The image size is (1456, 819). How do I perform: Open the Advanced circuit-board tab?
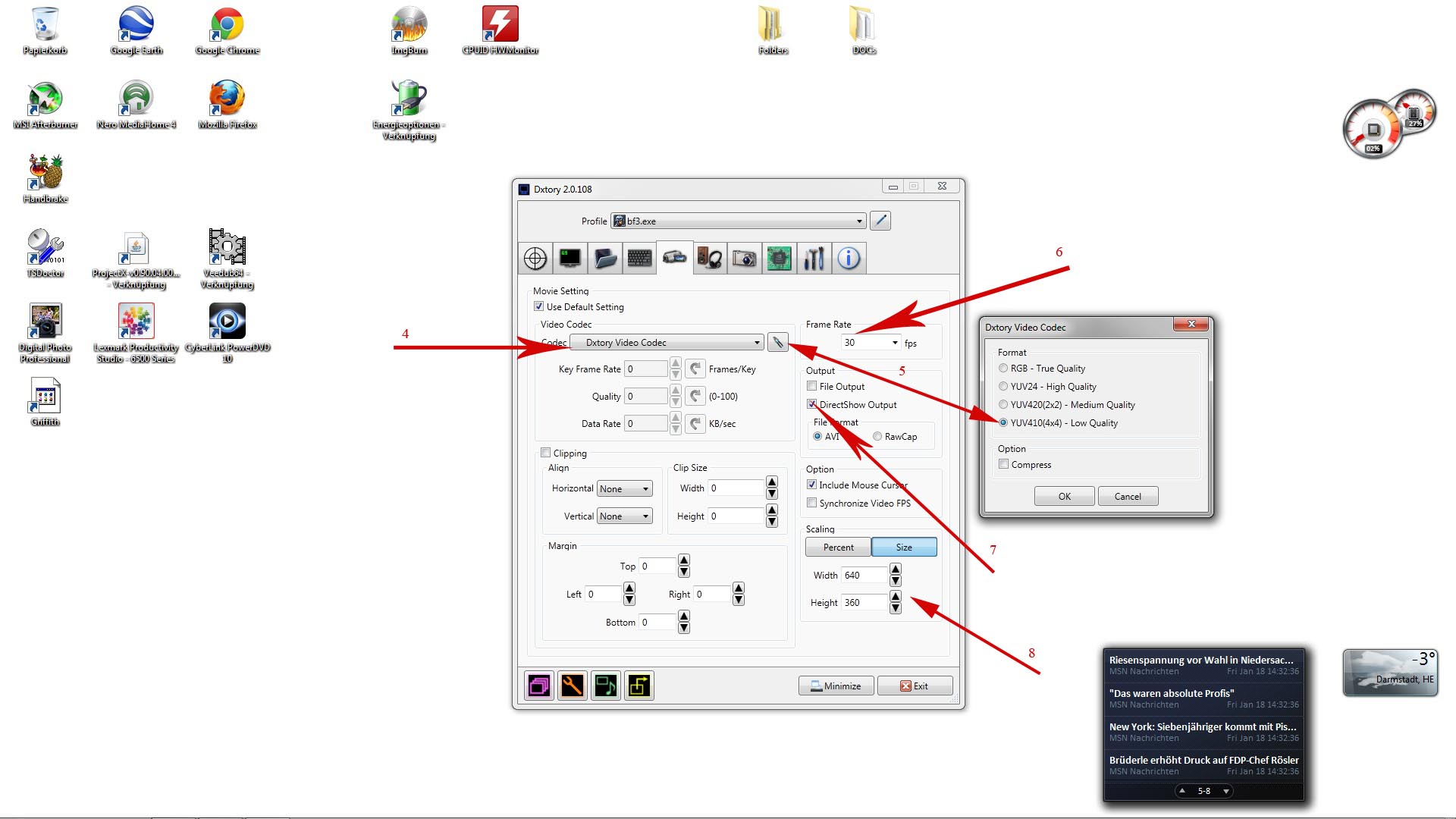(x=779, y=259)
